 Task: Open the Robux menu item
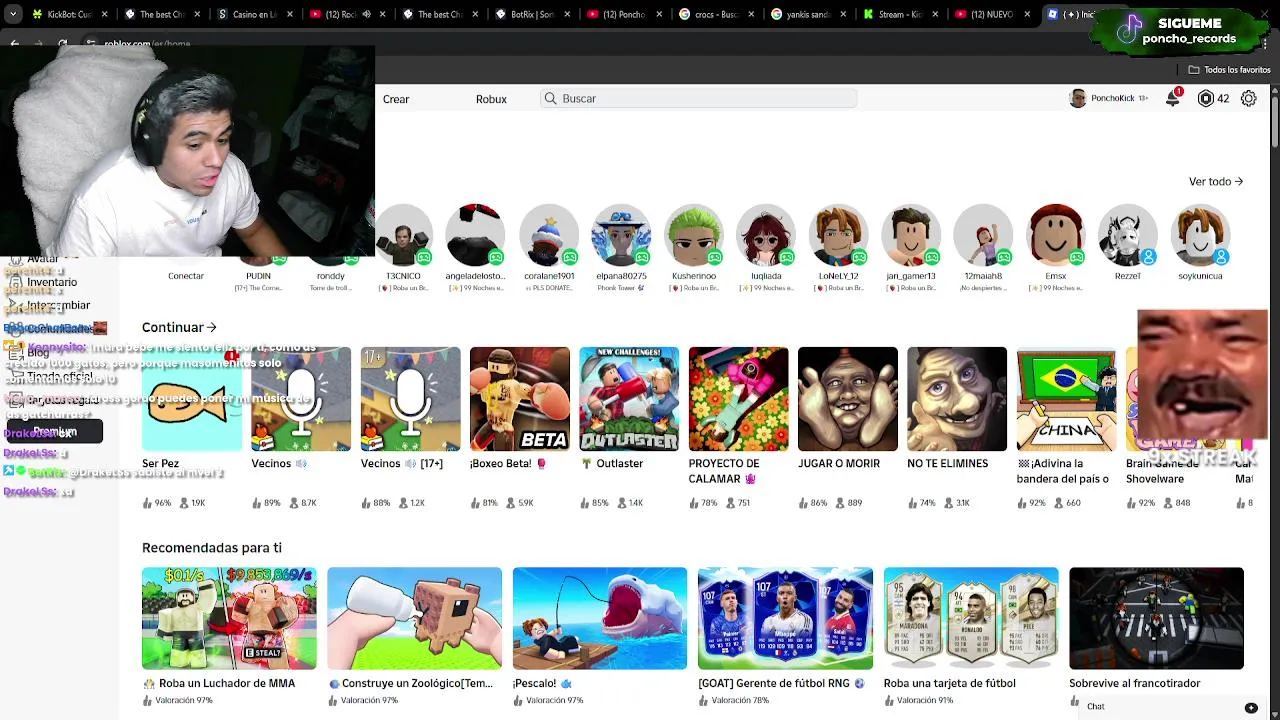[x=491, y=99]
